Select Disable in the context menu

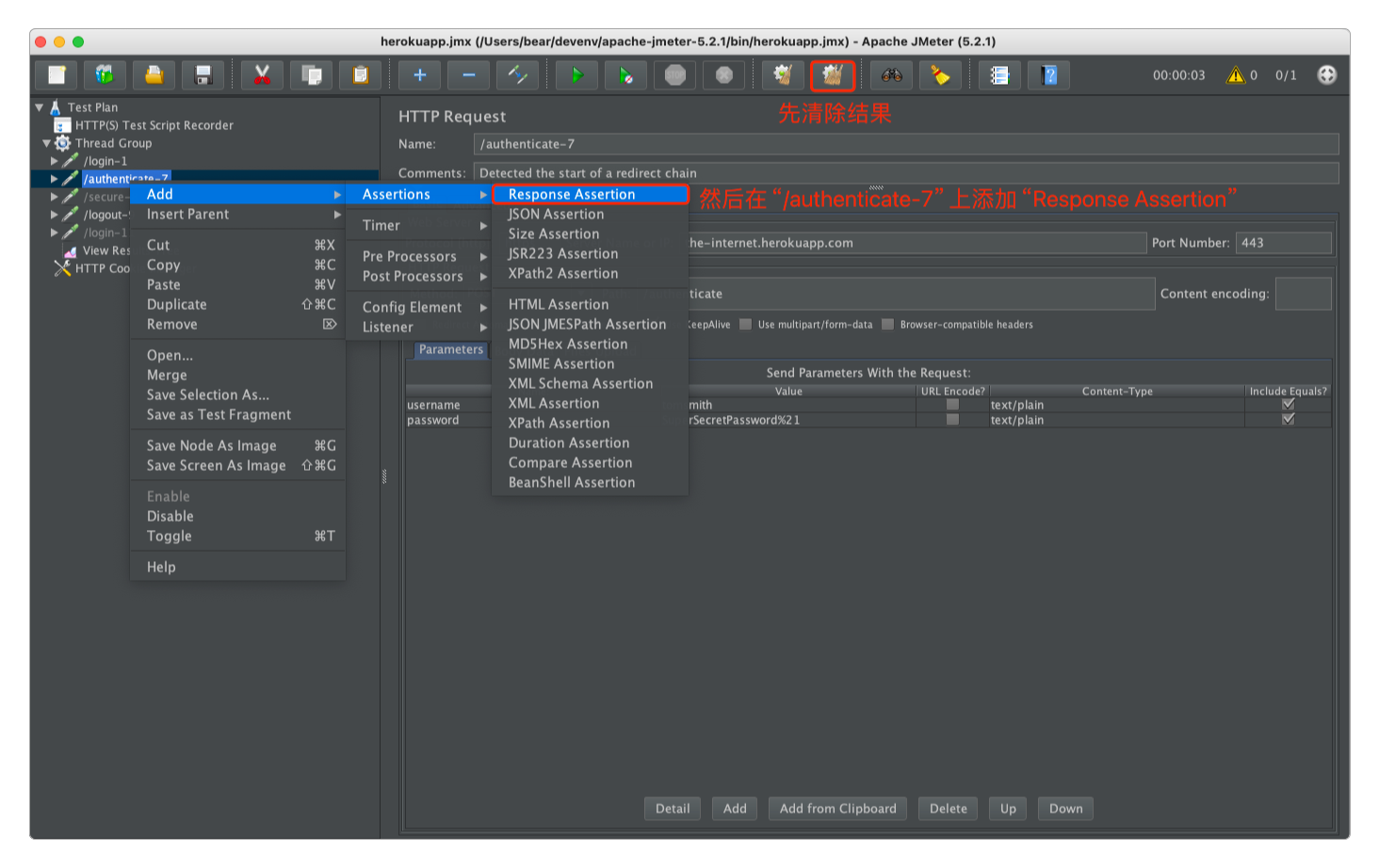(x=237, y=516)
